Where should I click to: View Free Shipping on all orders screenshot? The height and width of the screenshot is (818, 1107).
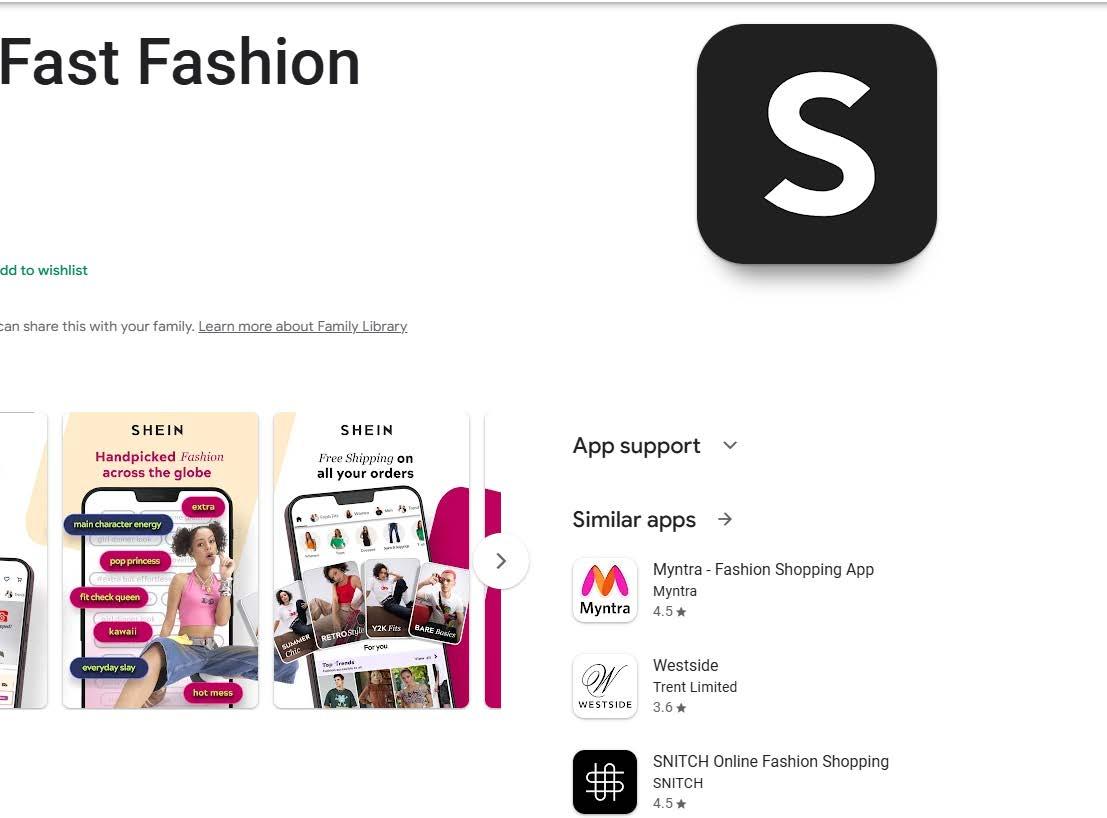pos(371,560)
